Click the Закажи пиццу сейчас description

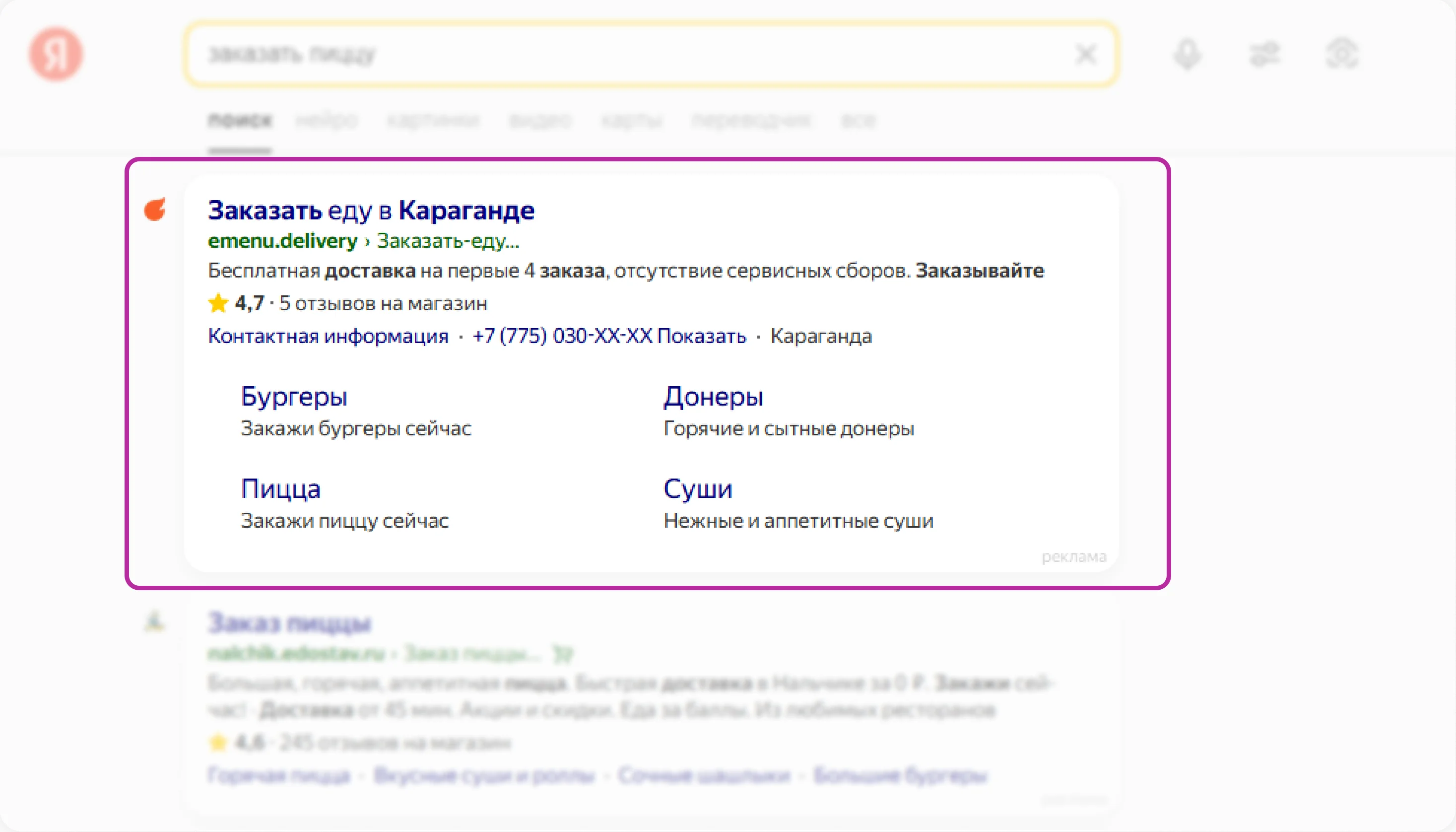pyautogui.click(x=344, y=521)
